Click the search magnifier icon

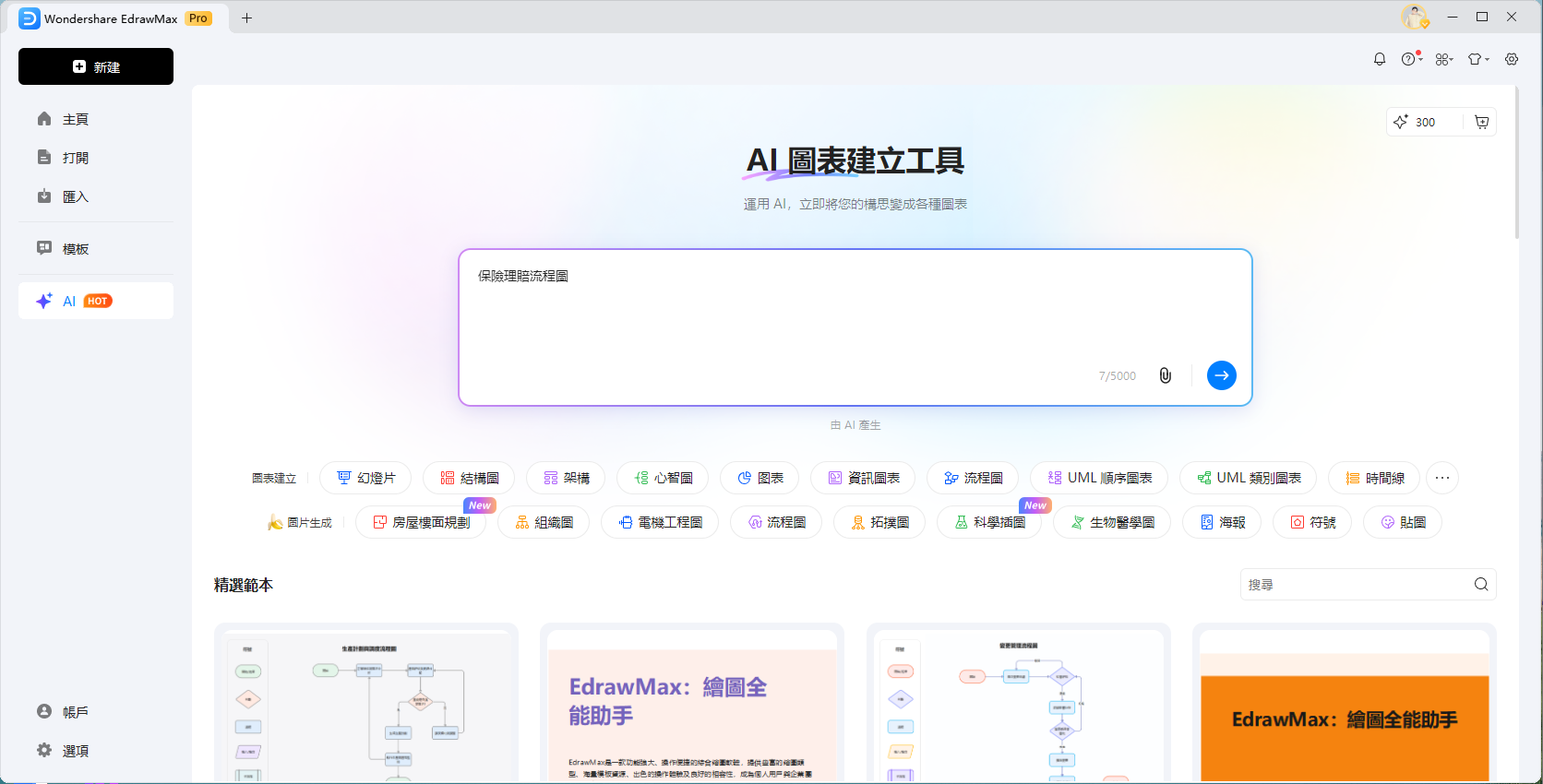click(1481, 584)
